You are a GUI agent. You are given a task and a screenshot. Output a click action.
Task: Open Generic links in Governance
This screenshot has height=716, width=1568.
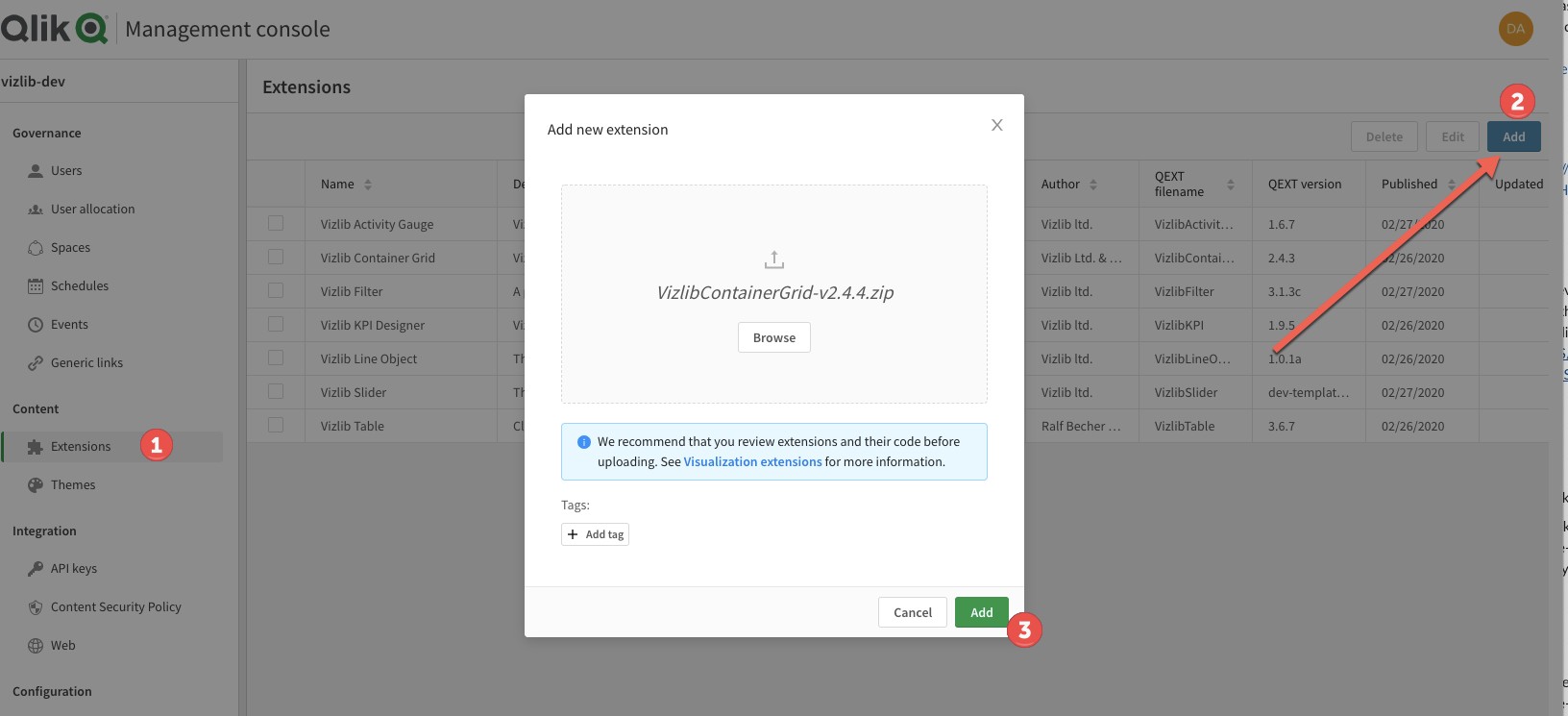86,363
